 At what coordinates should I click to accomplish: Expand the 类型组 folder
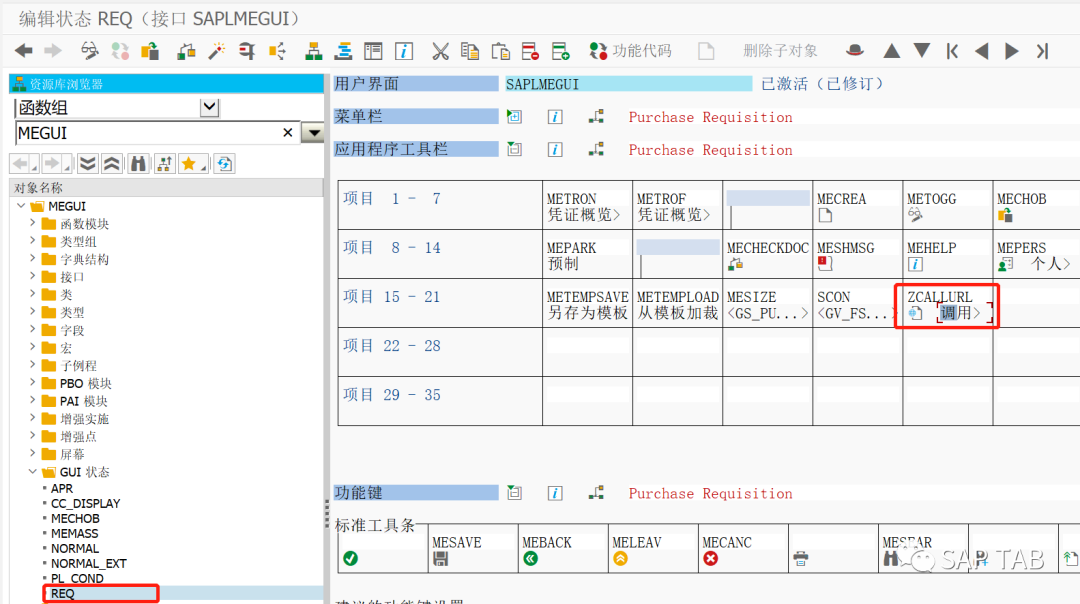point(32,241)
